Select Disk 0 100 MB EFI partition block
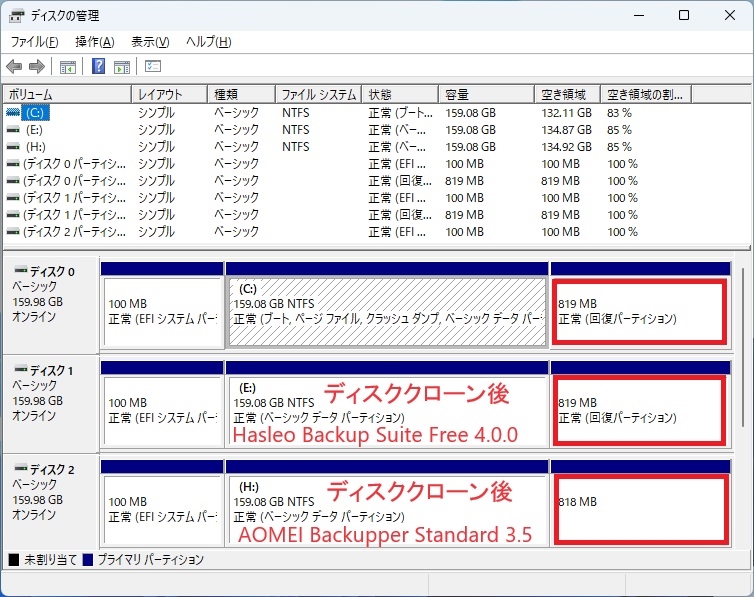This screenshot has height=597, width=754. click(x=162, y=311)
